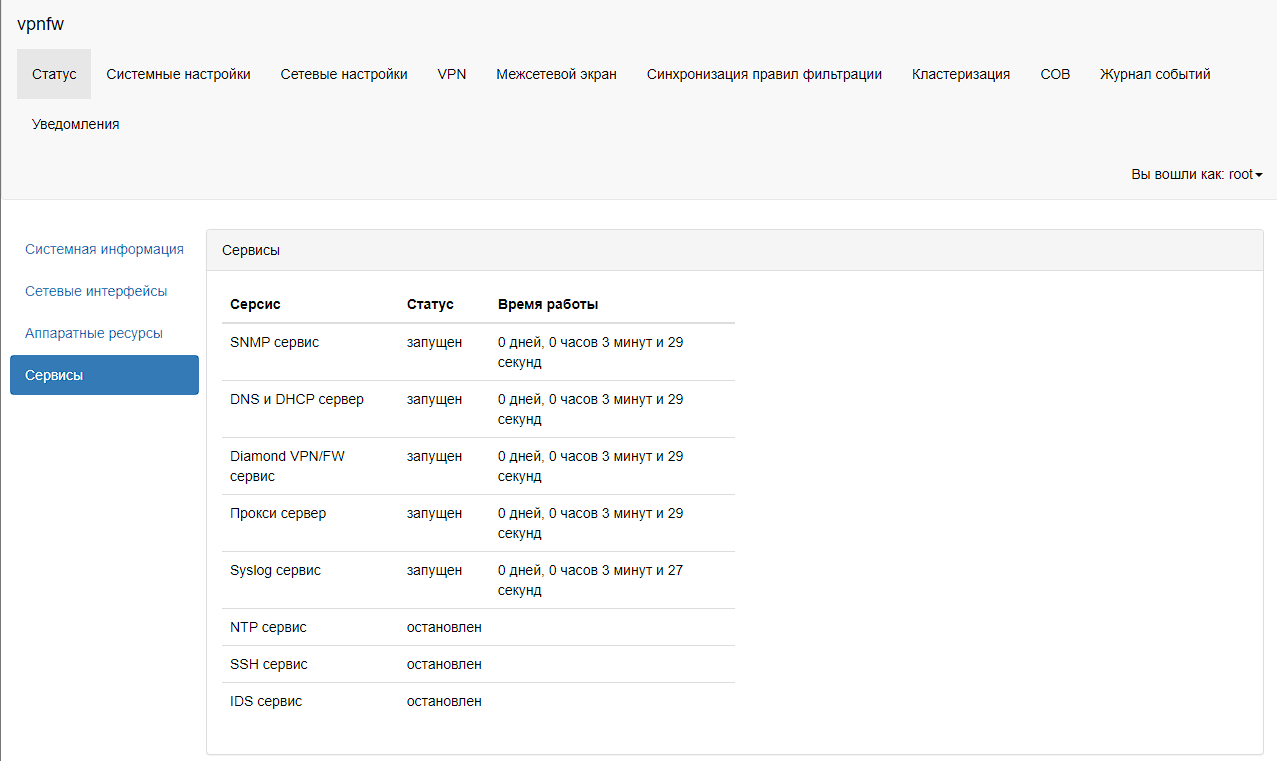Expand the root user dropdown
This screenshot has height=761, width=1277.
pyautogui.click(x=1196, y=174)
